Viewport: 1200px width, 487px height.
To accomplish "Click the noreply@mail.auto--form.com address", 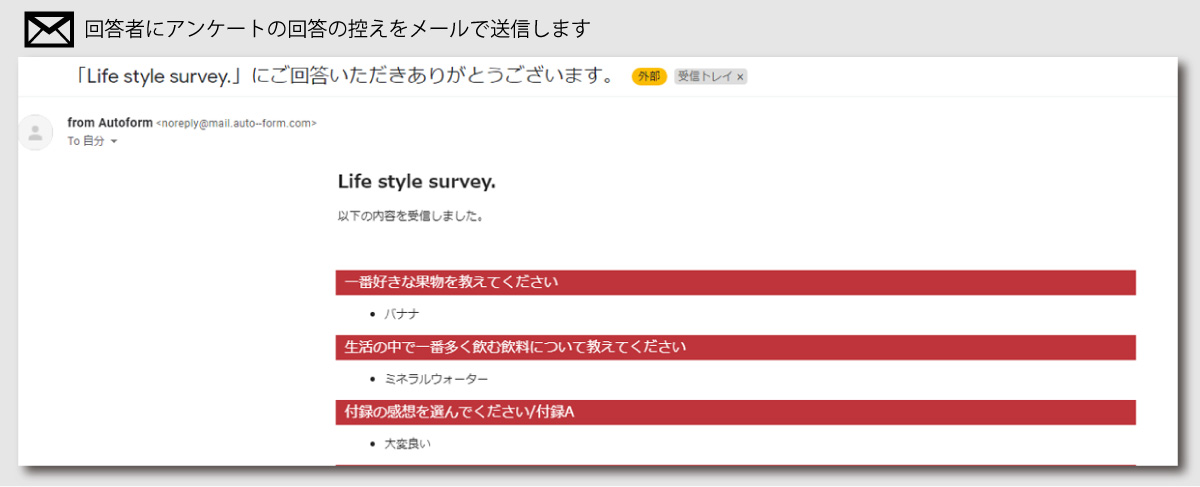I will [x=237, y=123].
